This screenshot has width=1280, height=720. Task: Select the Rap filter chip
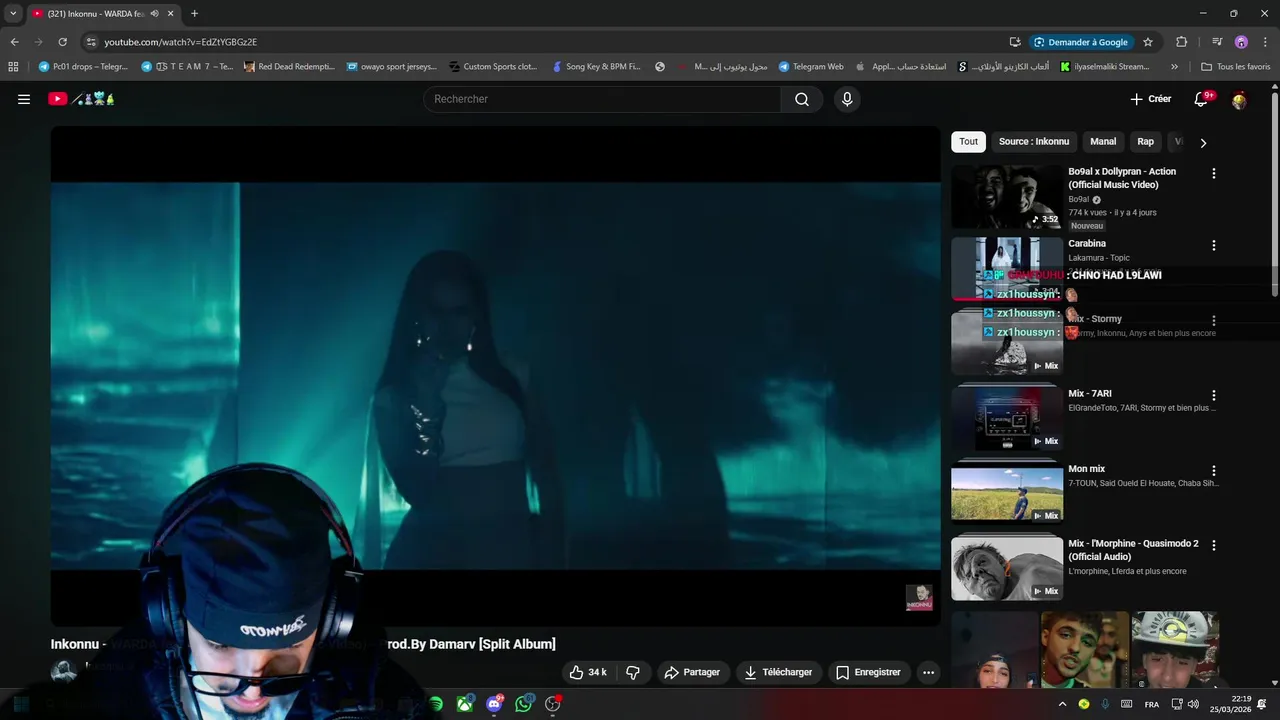[1145, 142]
